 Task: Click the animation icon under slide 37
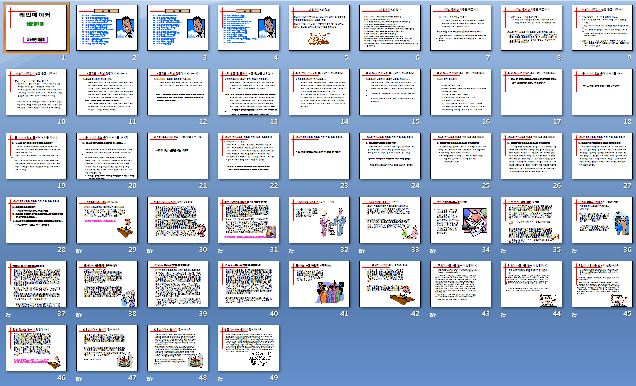point(8,315)
